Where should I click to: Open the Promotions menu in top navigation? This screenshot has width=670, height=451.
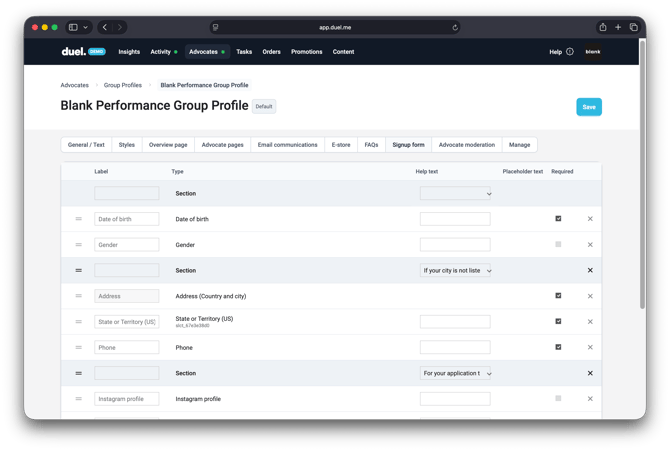pyautogui.click(x=306, y=52)
